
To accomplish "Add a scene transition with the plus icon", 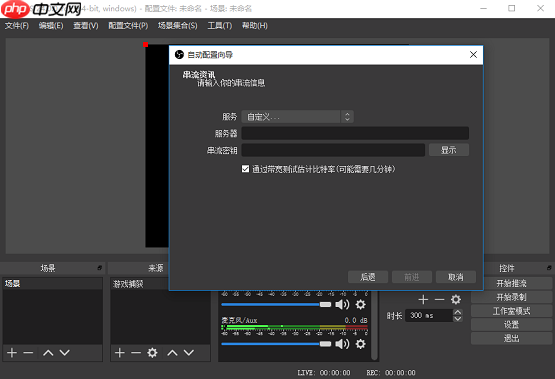I will tap(423, 300).
